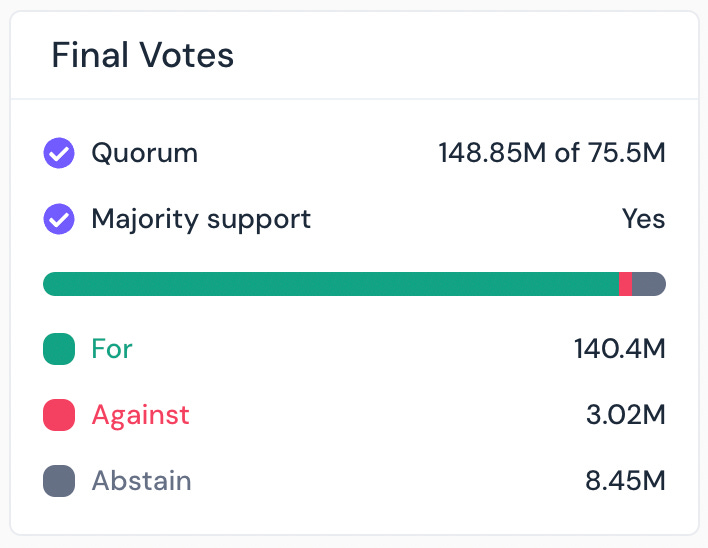Screen dimensions: 708x548
Task: Click the 3.02M Against vote total
Action: click(x=625, y=415)
